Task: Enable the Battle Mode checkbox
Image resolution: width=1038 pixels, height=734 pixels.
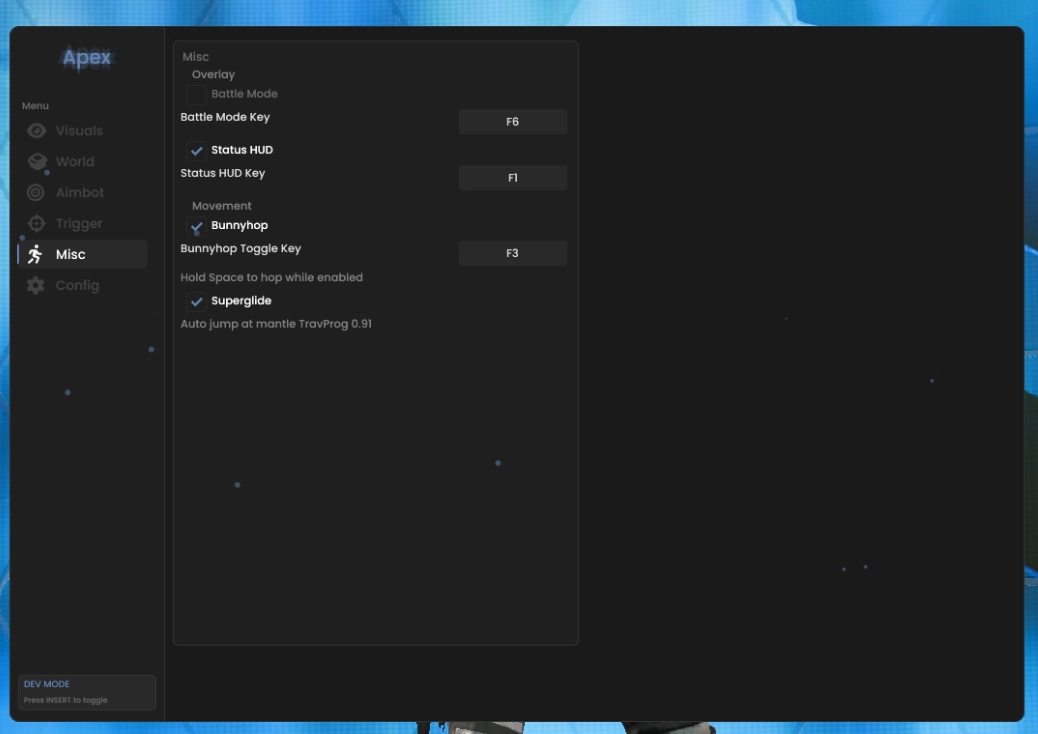Action: [x=196, y=95]
